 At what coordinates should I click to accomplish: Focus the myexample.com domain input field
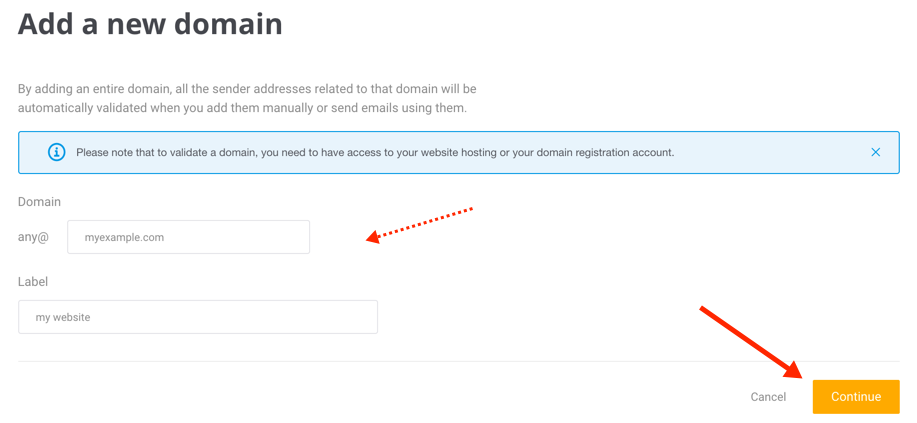coord(188,237)
